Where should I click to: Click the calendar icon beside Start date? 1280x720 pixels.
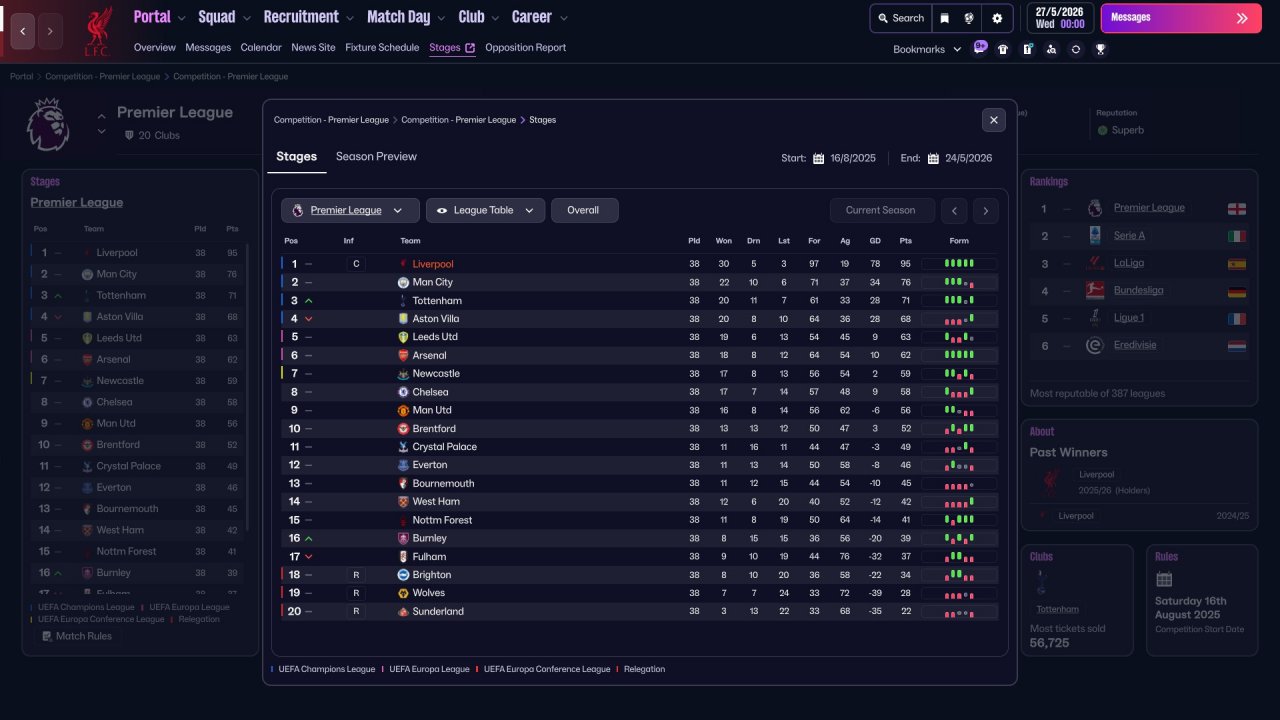tap(818, 158)
